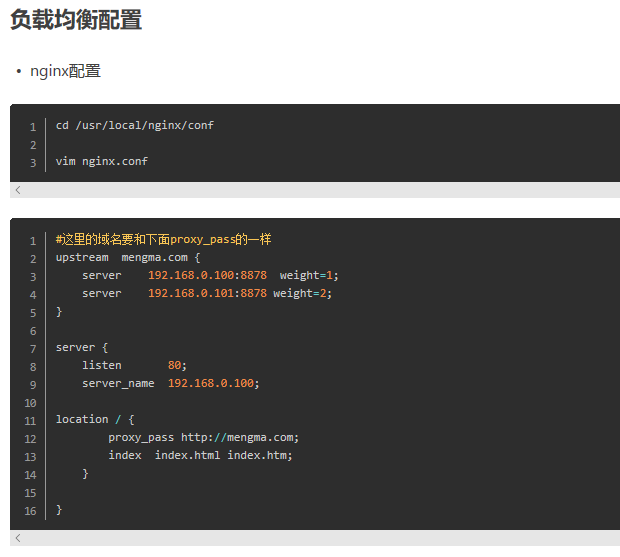This screenshot has height=557, width=620.
Task: Click the weight=2; value
Action: click(302, 293)
